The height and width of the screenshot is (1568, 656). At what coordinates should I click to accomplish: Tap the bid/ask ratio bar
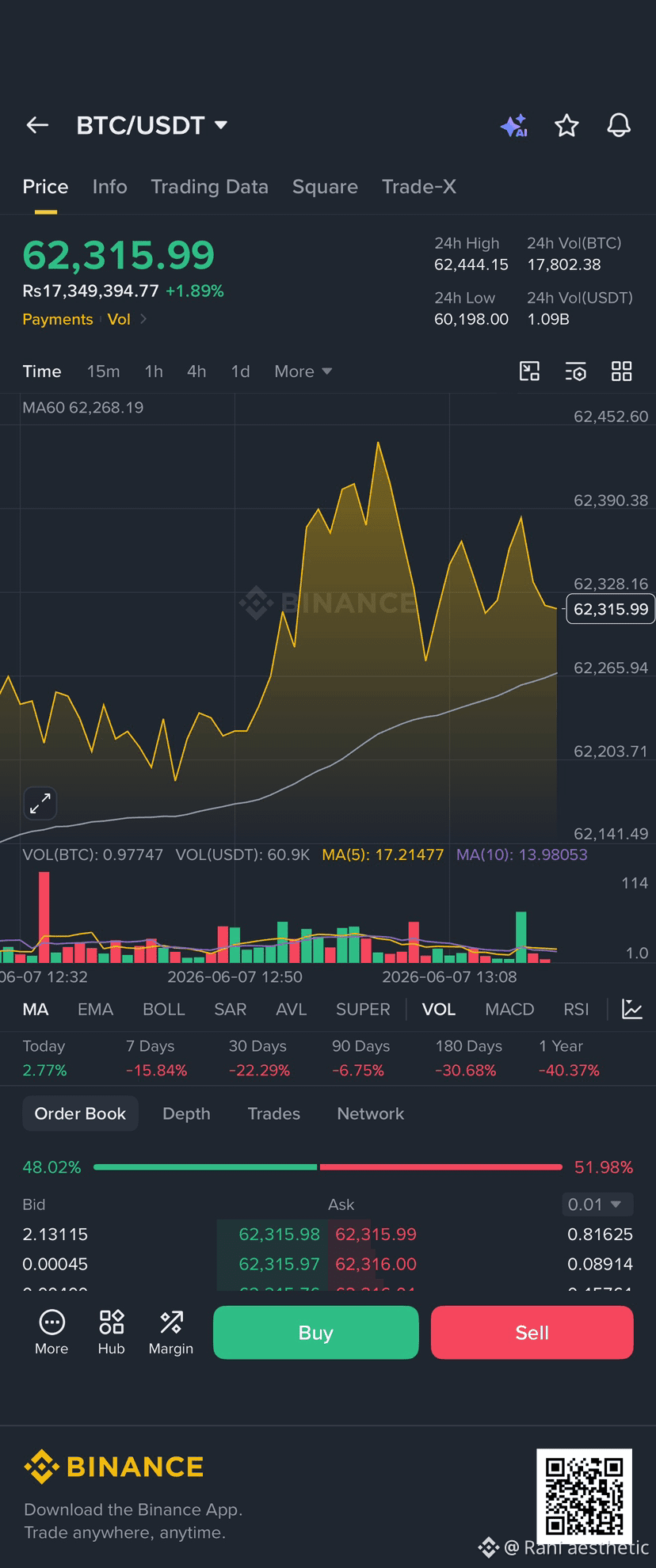[x=328, y=1166]
